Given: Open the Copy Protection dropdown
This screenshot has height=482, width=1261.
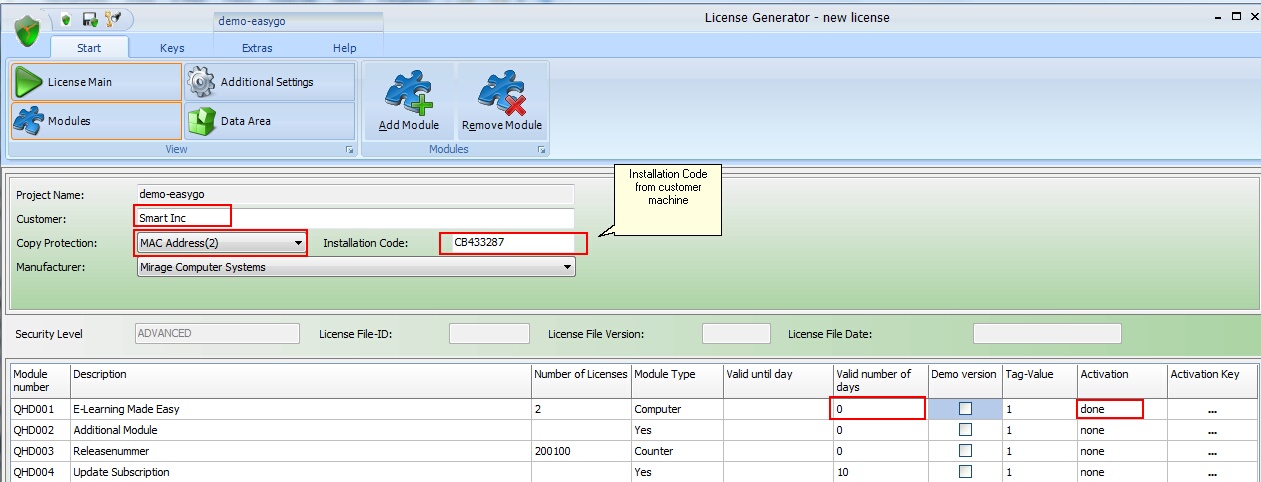Looking at the screenshot, I should 298,243.
